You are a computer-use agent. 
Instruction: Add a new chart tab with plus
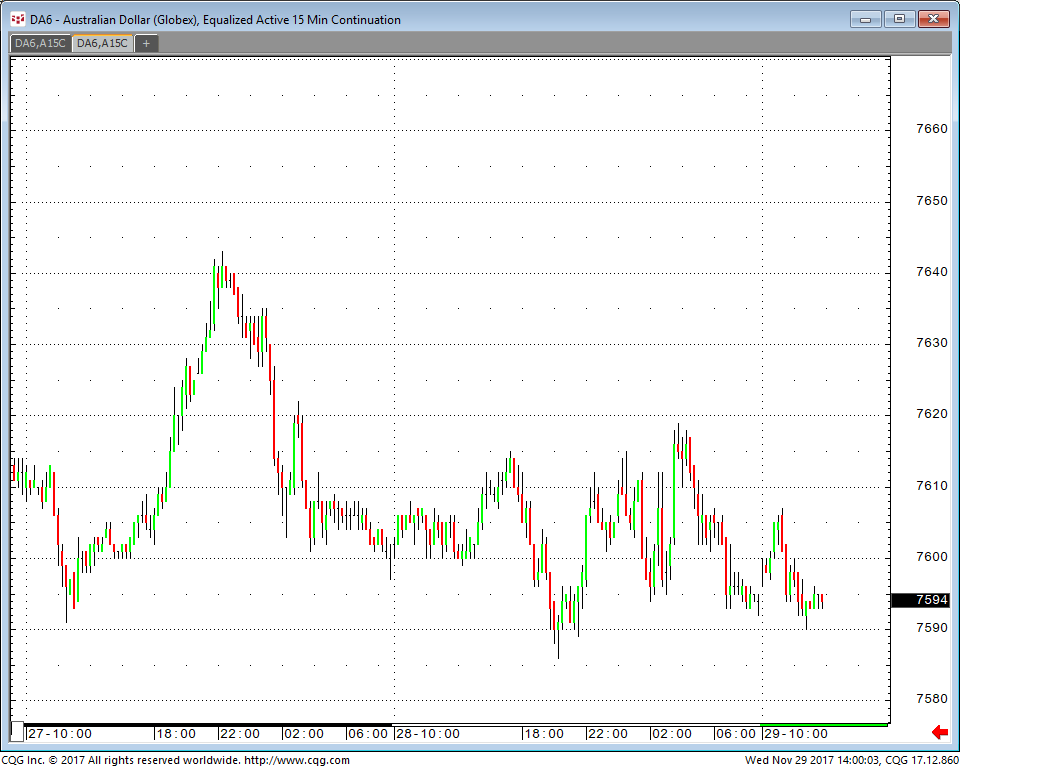tap(146, 44)
